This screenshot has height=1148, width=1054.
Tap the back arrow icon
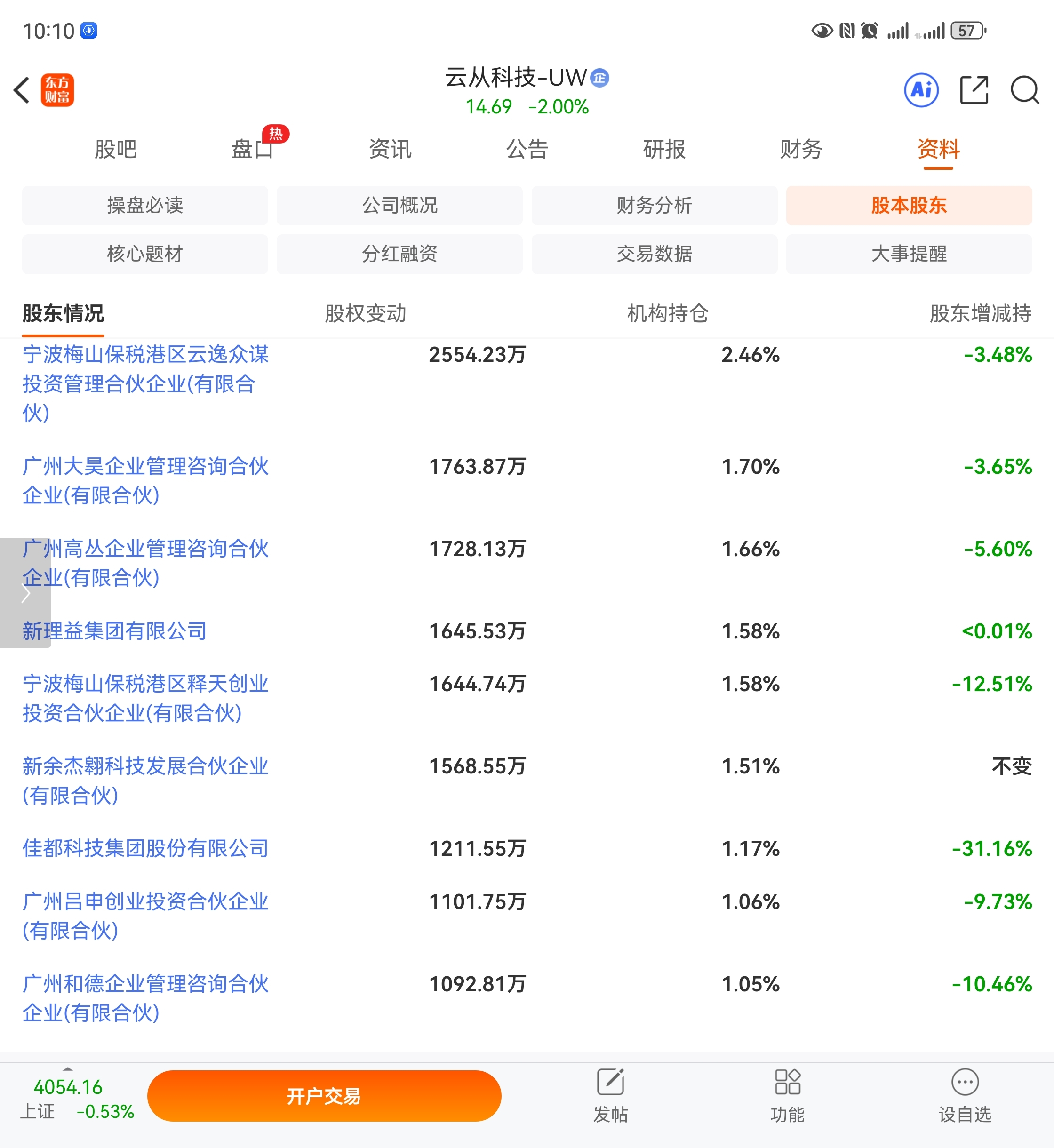point(22,90)
